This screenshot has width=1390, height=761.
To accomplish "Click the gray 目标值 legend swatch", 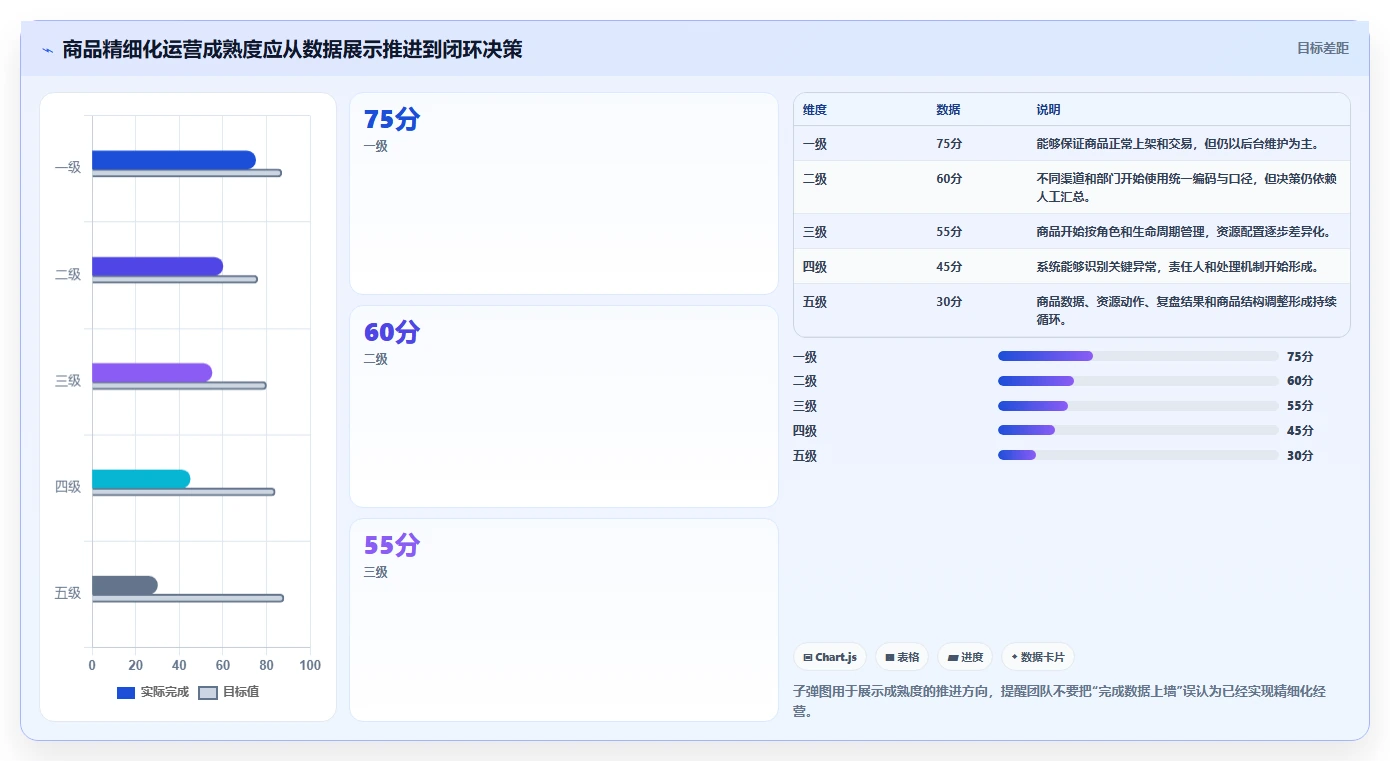I will tap(208, 693).
